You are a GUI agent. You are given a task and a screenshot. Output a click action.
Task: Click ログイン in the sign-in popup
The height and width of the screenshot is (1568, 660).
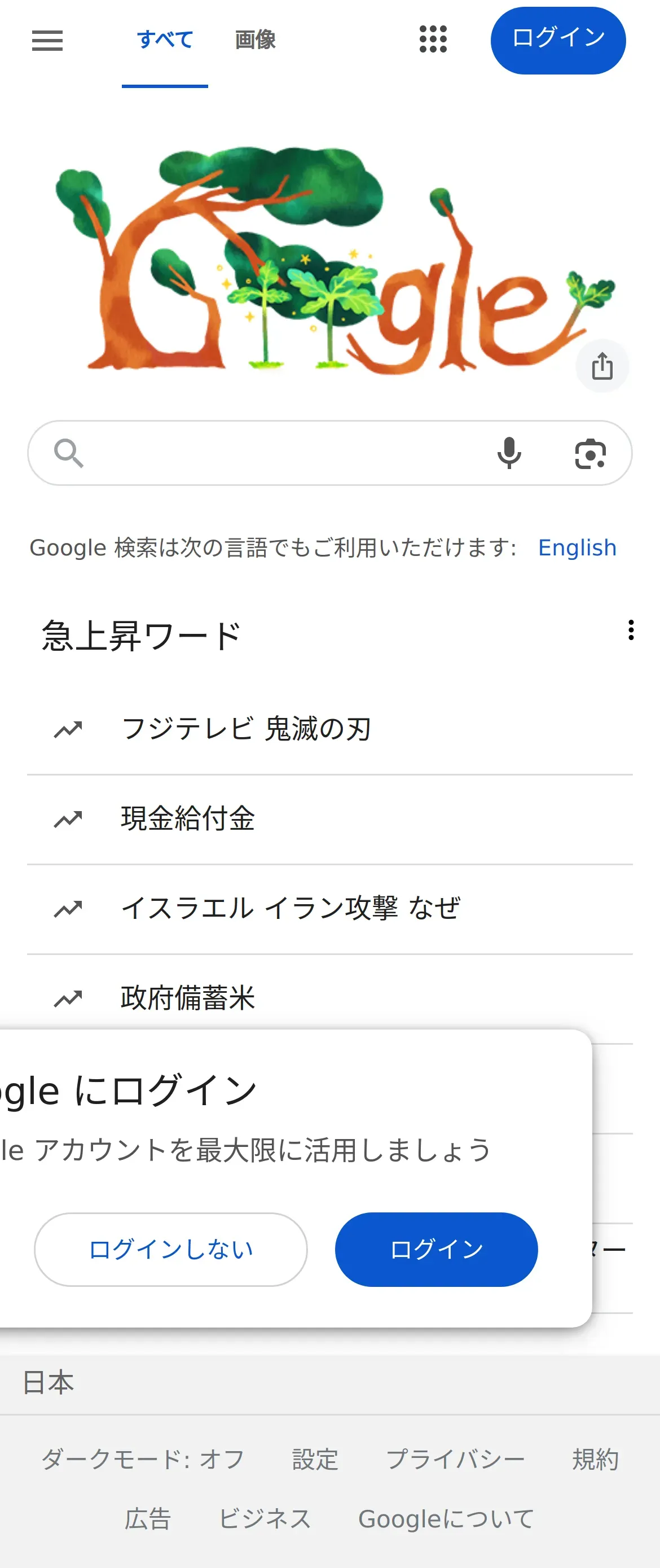436,1250
